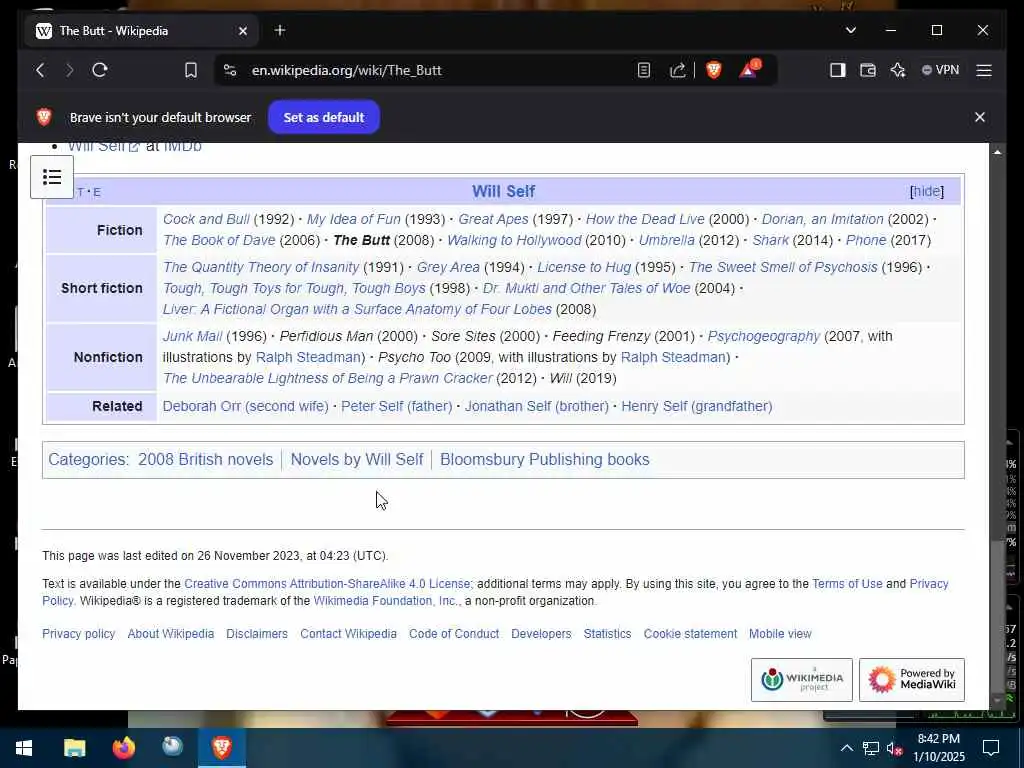The height and width of the screenshot is (768, 1024).
Task: Open The Book of Dave link
Action: click(x=219, y=240)
